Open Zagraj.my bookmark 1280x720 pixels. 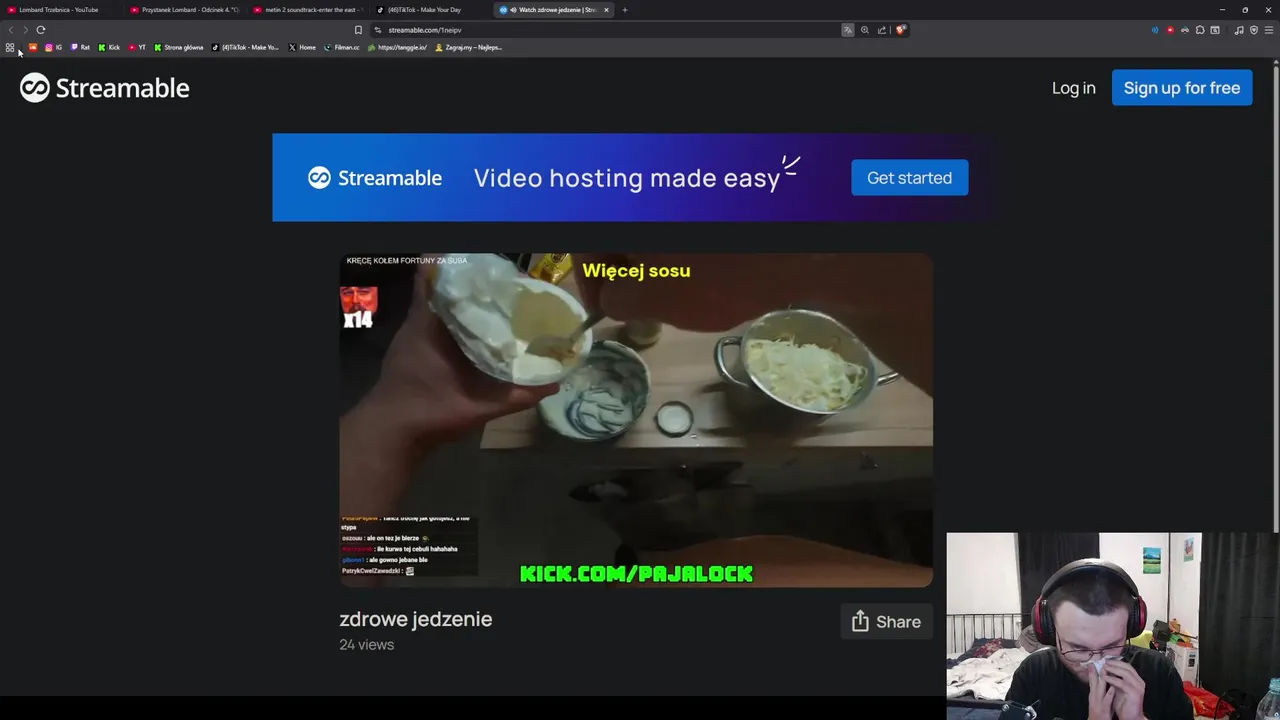[468, 47]
